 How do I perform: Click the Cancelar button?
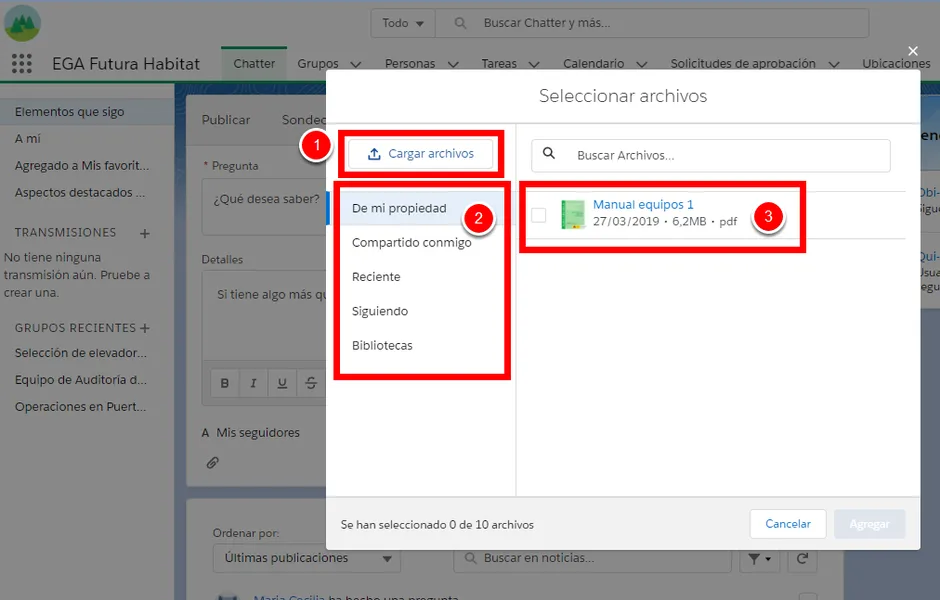point(788,524)
